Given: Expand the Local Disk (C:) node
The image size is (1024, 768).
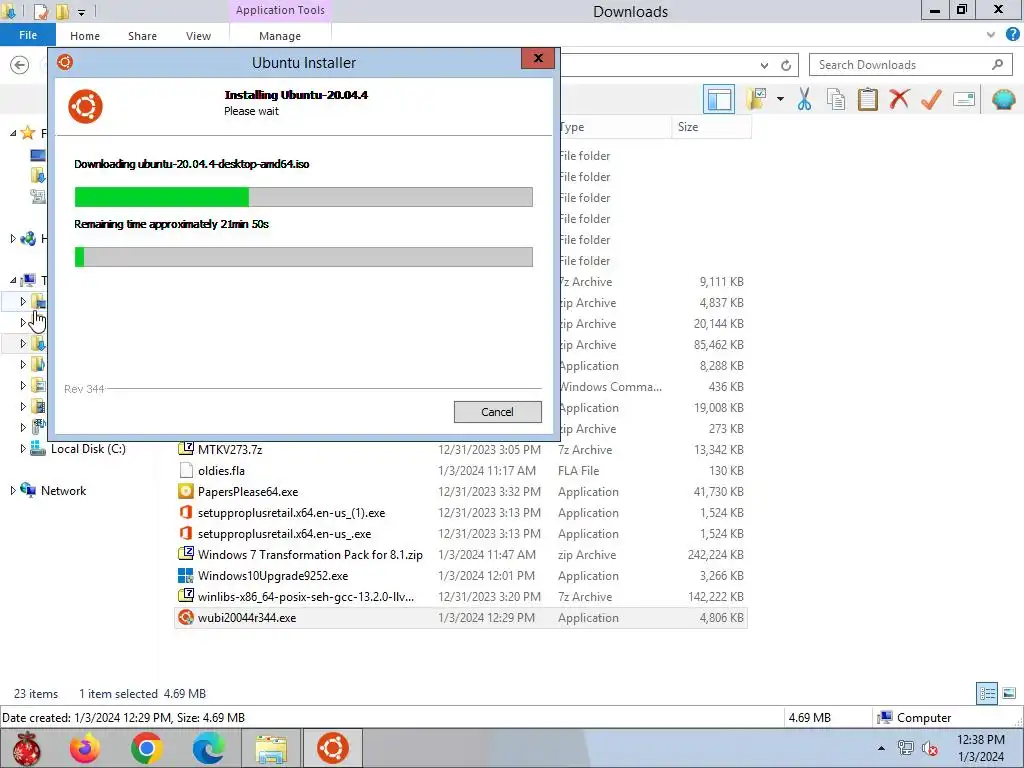Looking at the screenshot, I should 23,449.
